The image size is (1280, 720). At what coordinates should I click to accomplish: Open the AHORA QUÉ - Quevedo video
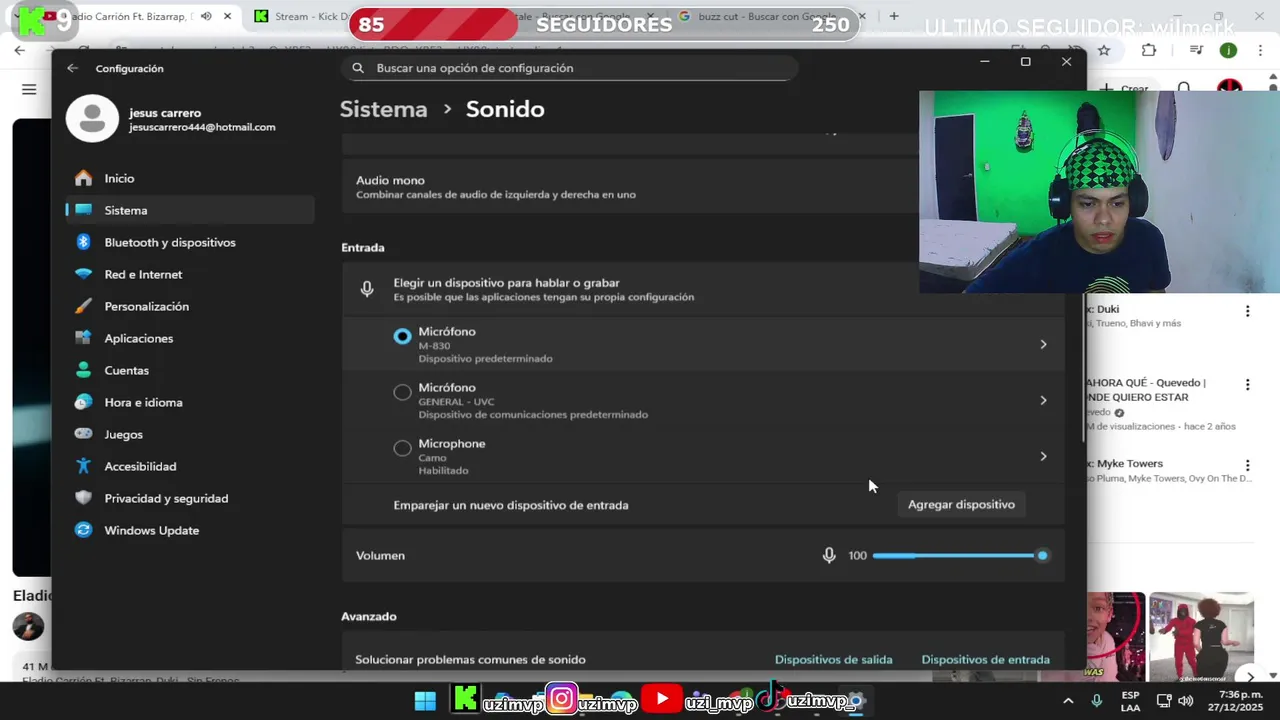(1147, 390)
